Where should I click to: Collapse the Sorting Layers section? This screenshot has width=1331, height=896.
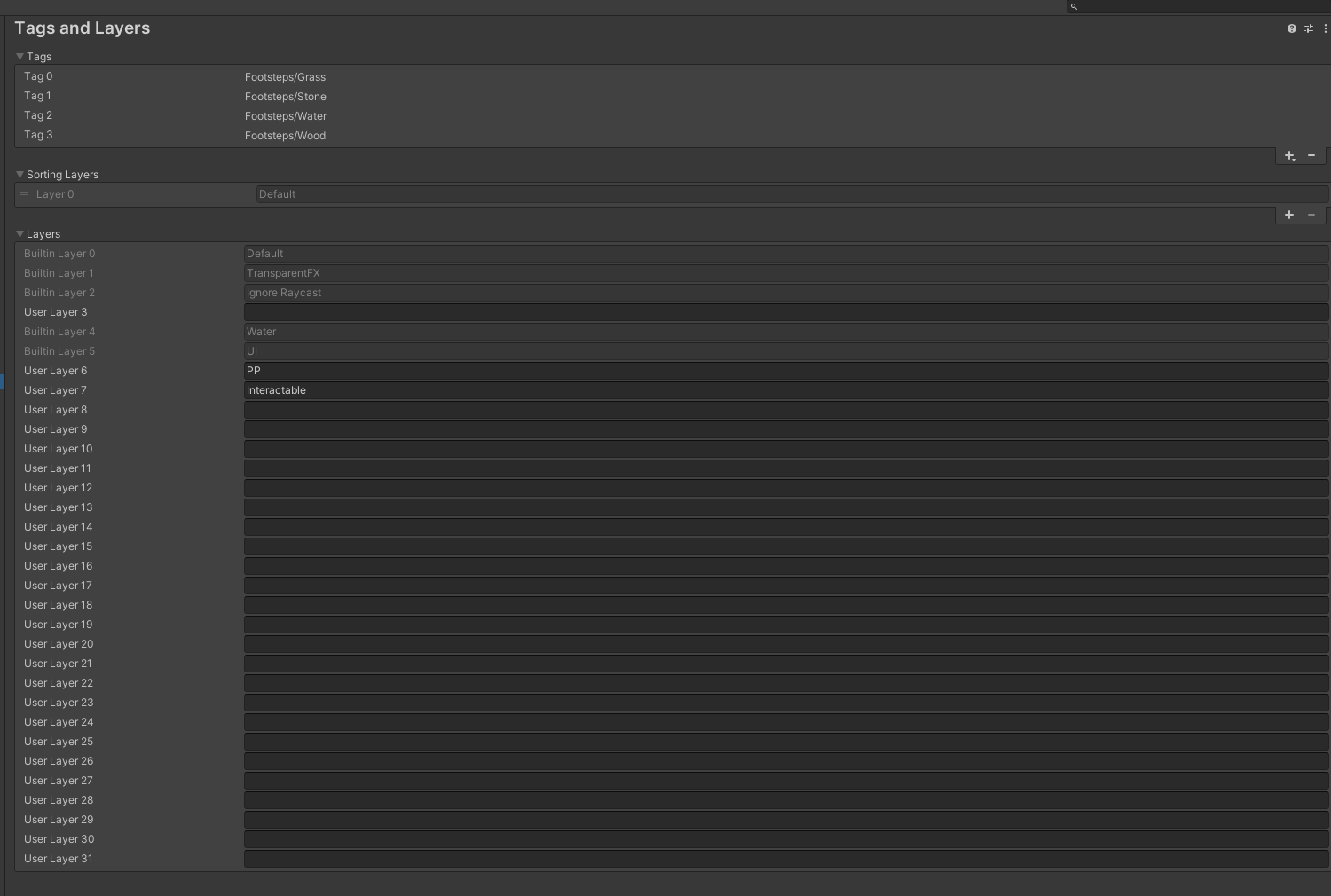coord(20,175)
